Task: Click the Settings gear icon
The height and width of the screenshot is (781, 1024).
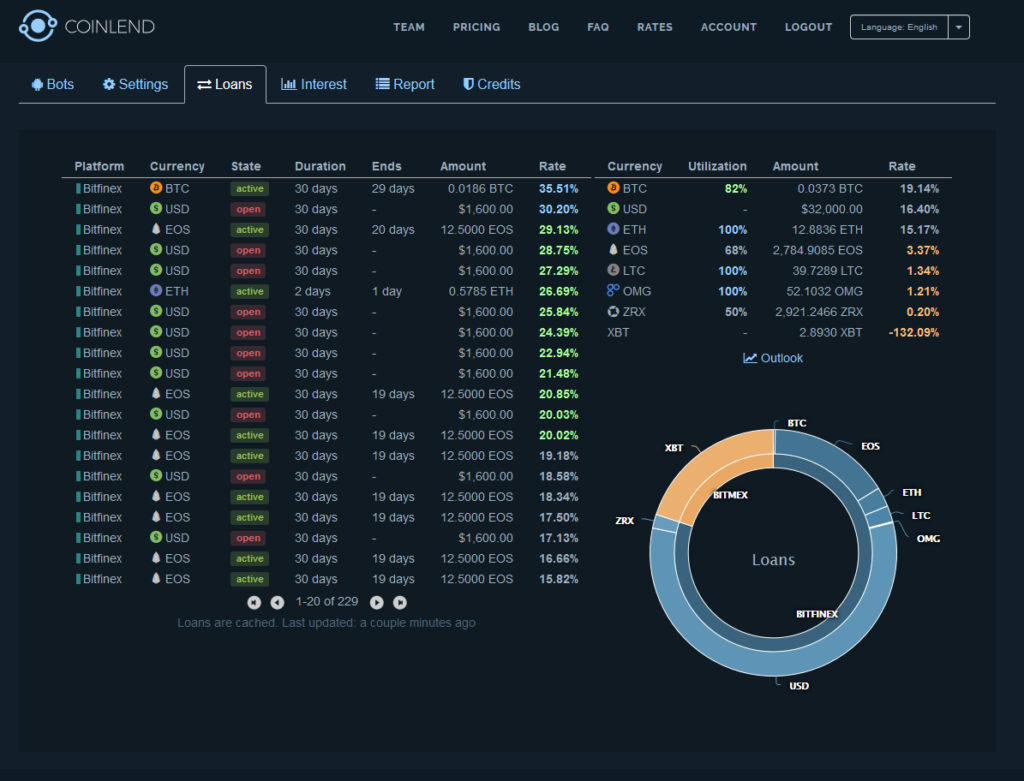Action: [x=109, y=84]
